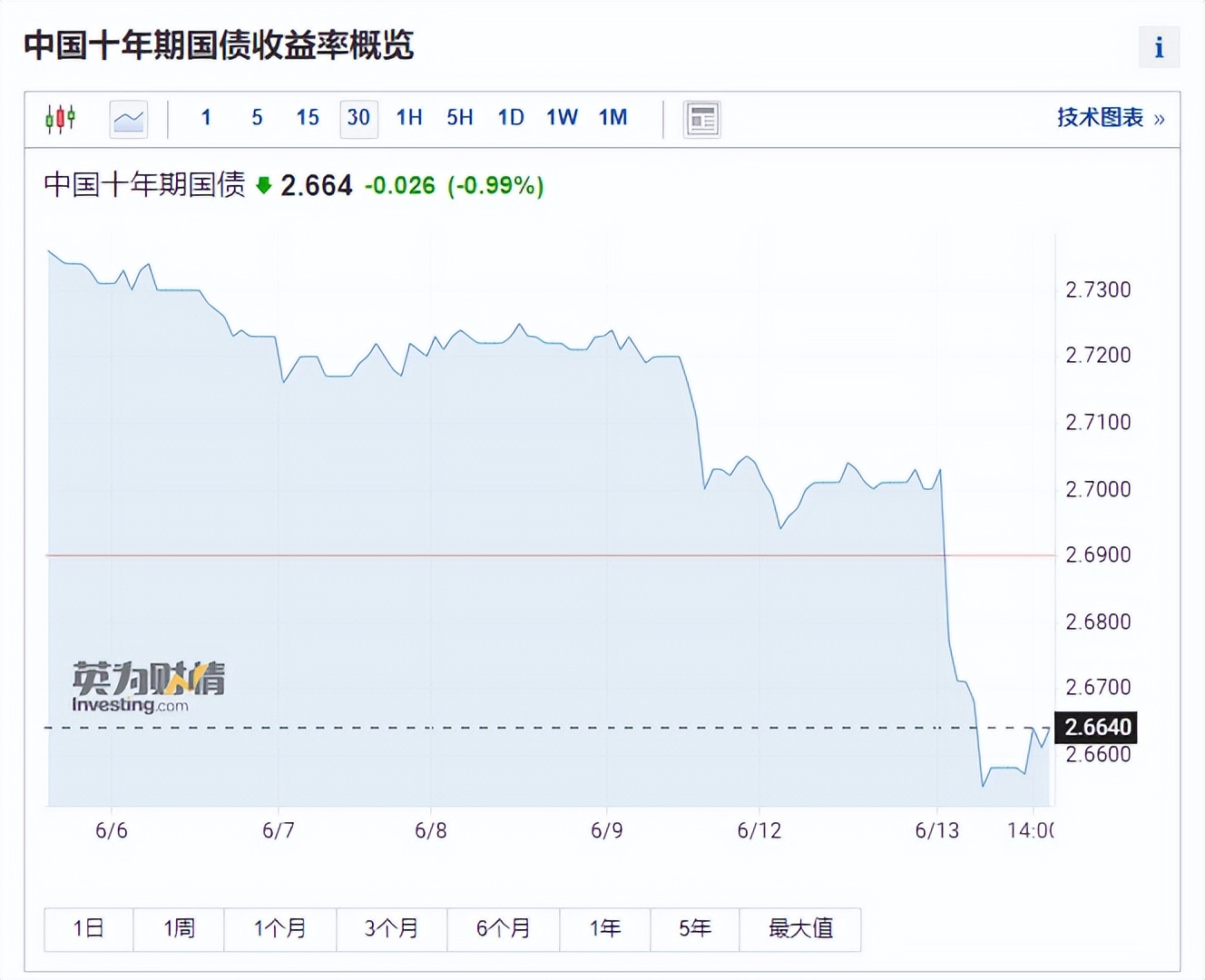Select the 15 minute interval
The height and width of the screenshot is (980, 1205).
coord(308,118)
